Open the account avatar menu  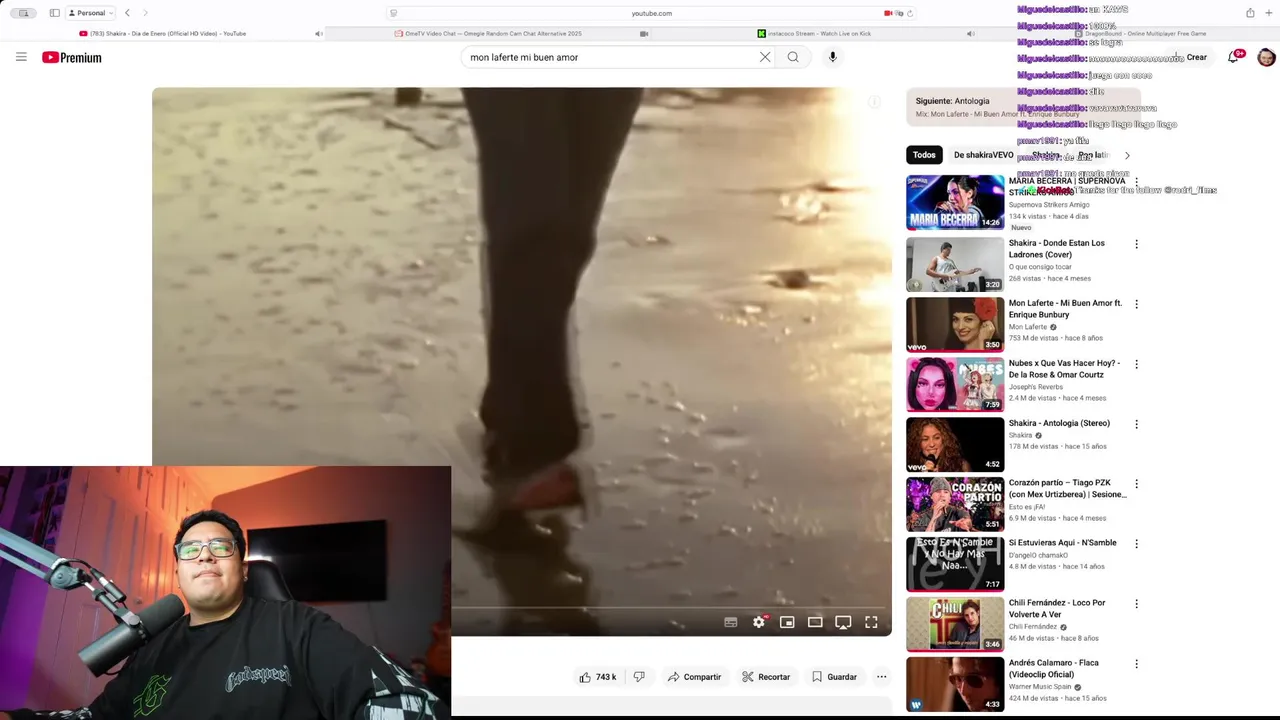[x=1266, y=57]
